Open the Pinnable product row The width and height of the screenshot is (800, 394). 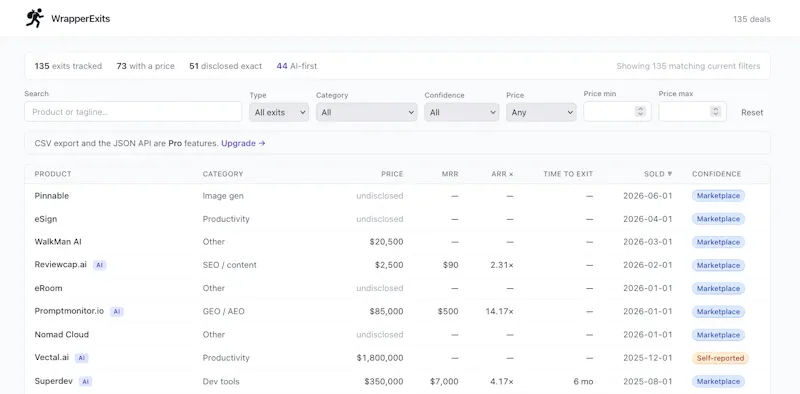tap(397, 195)
